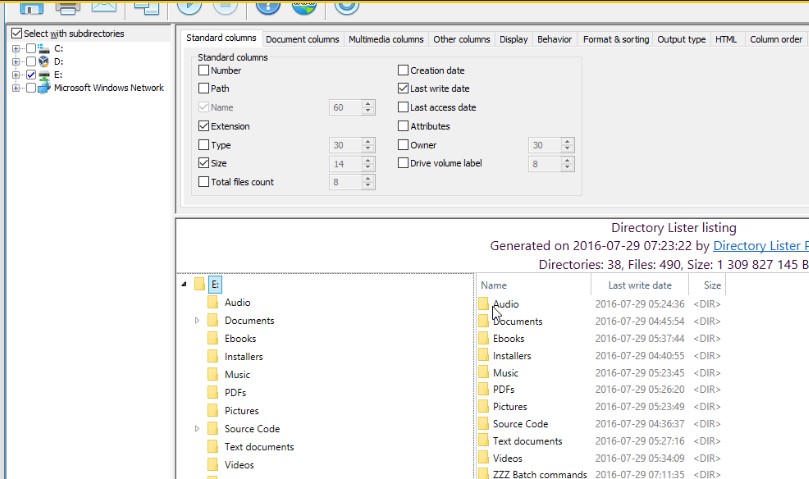
Task: Expand Microsoft Windows Network node
Action: 16,88
